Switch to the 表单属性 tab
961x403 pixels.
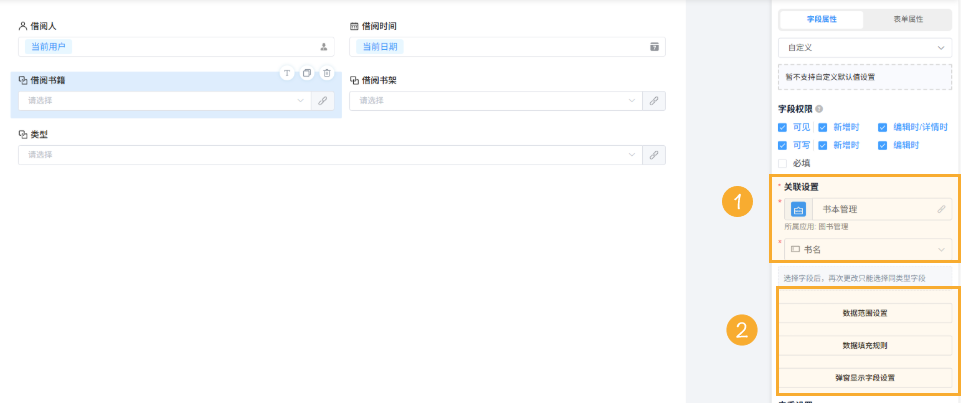908,20
